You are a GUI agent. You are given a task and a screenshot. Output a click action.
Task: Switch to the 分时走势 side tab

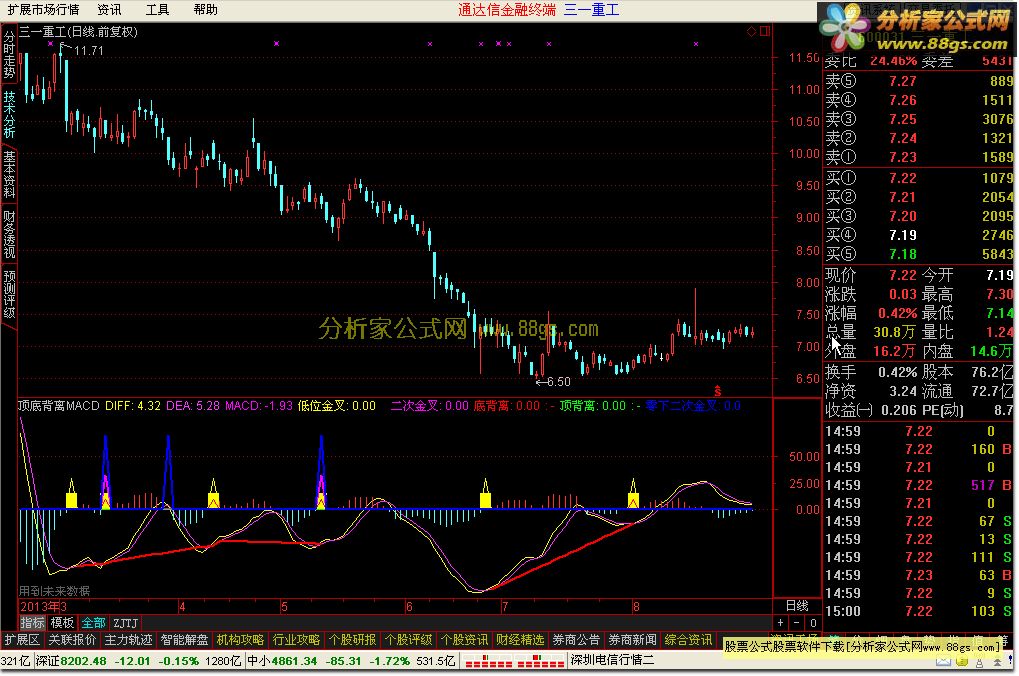9,55
